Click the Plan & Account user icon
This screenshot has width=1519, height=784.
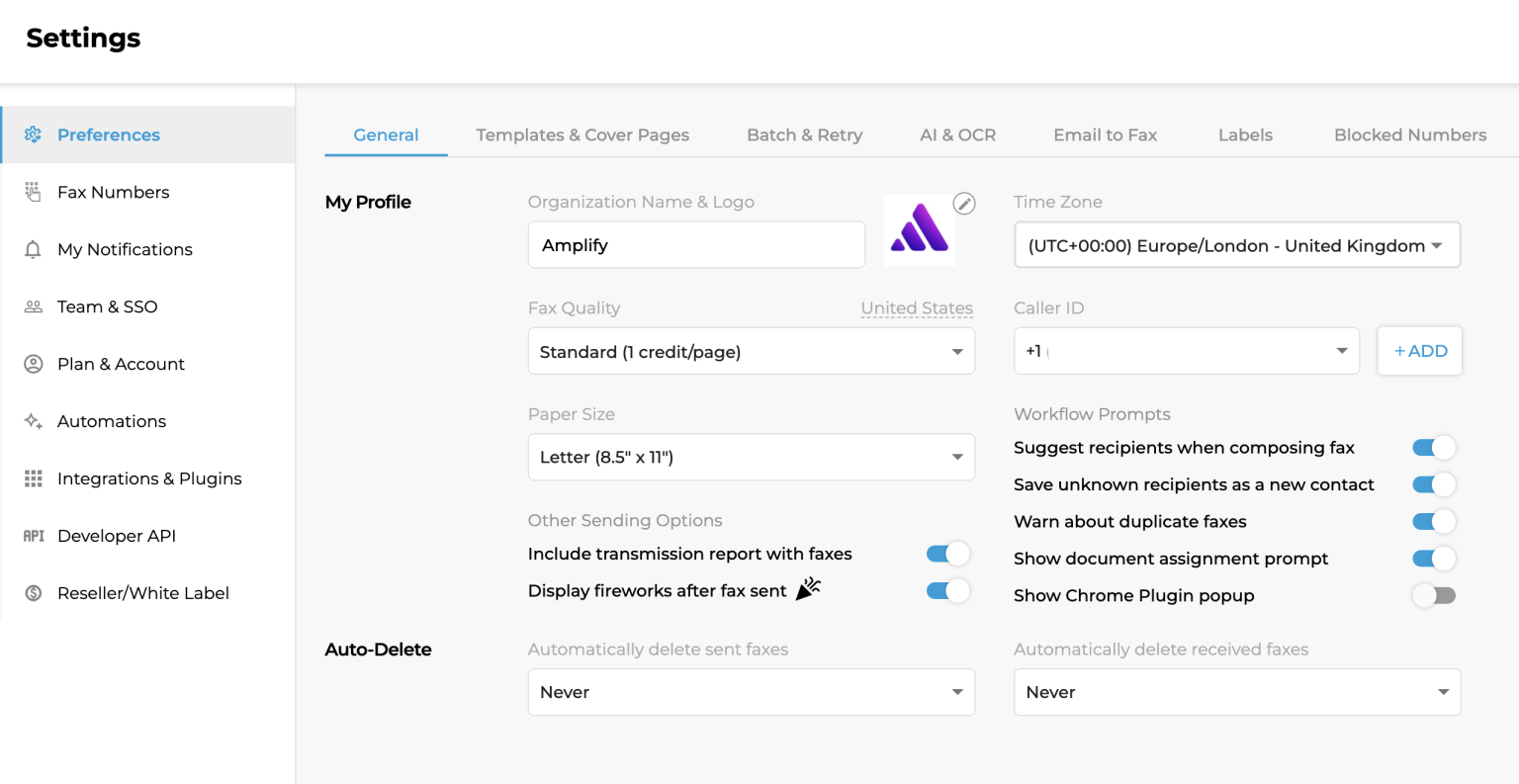(x=33, y=364)
